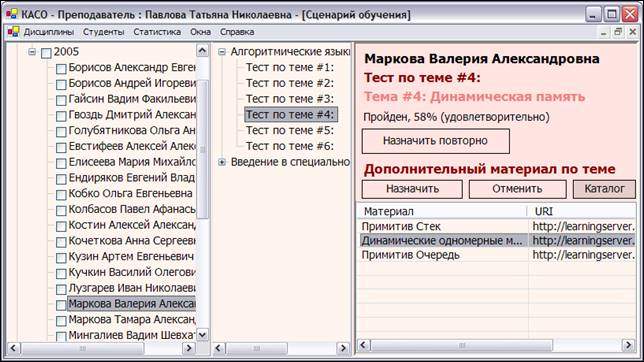Viewport: 644px width, 362px height.
Task: Check the box for Кобко Ольга Евгеньевна
Action: pyautogui.click(x=61, y=195)
